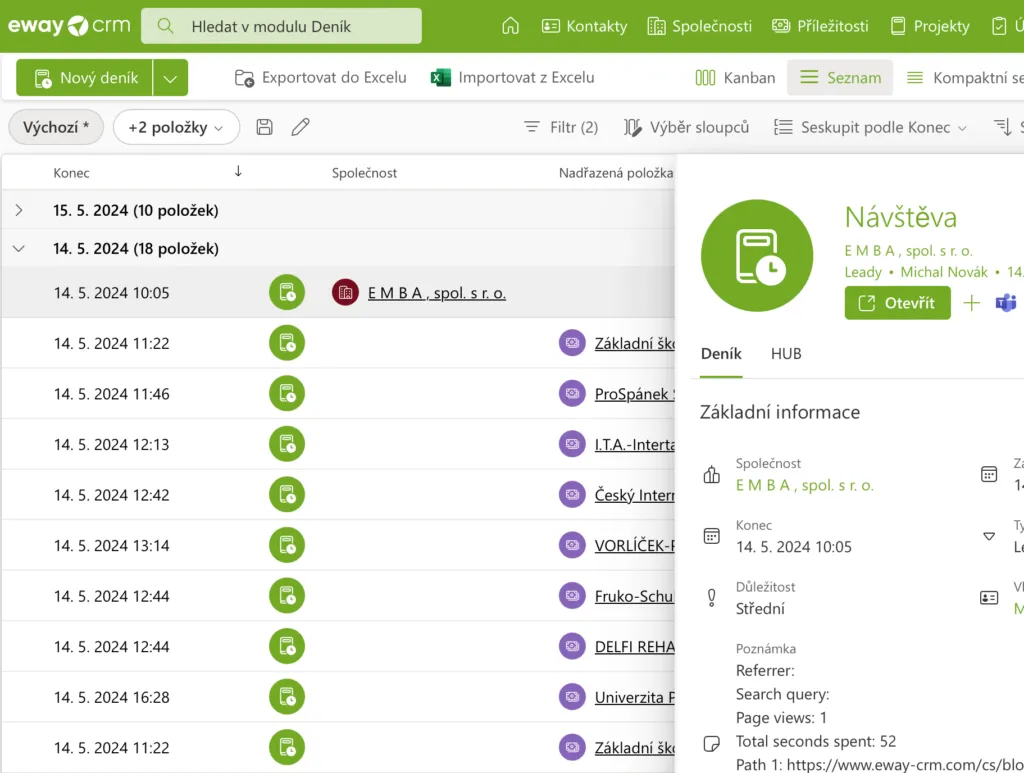The height and width of the screenshot is (773, 1024).
Task: Click E M B A link under Společnost field
Action: tap(805, 485)
